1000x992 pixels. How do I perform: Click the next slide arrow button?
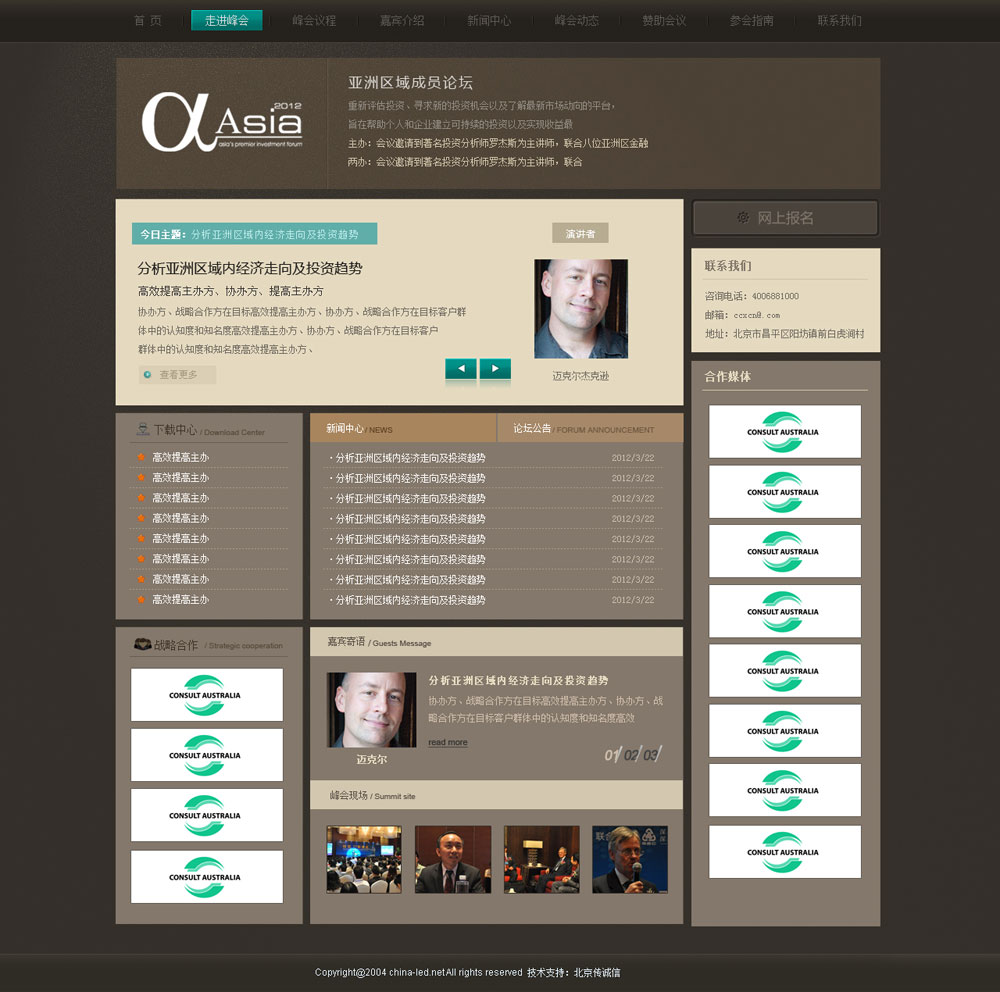click(x=495, y=369)
